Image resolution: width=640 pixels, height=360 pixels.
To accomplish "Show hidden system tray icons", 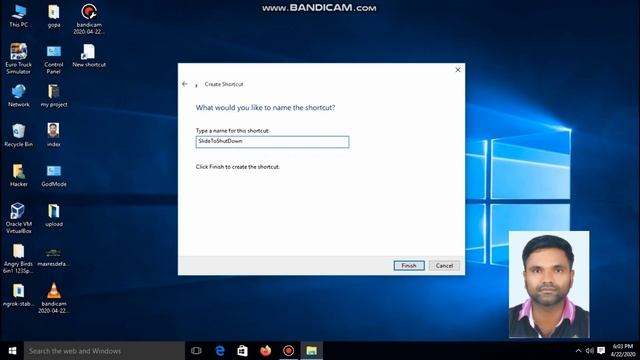I will point(578,351).
